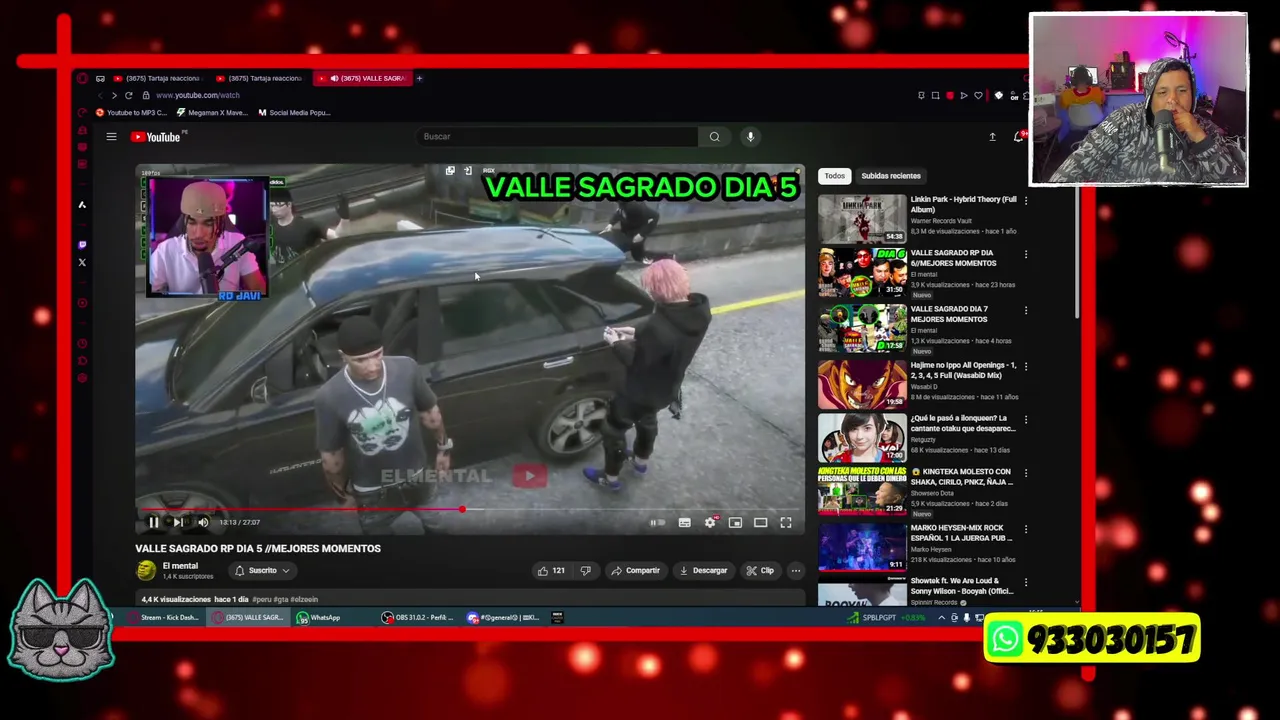Open the player settings gear

click(710, 522)
